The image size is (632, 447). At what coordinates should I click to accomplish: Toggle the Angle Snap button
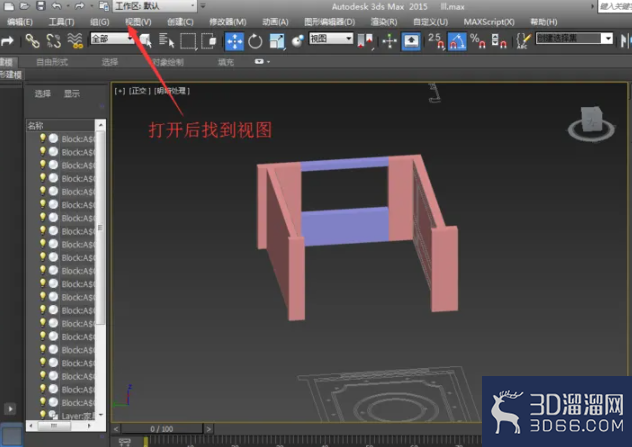coord(457,41)
